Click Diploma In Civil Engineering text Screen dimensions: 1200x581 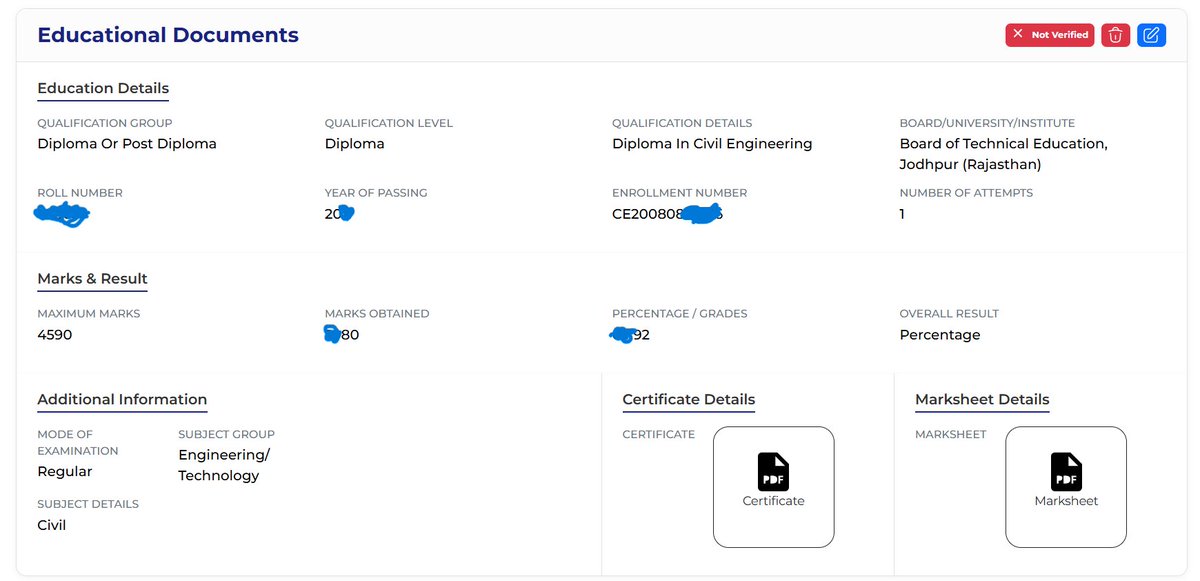coord(712,144)
